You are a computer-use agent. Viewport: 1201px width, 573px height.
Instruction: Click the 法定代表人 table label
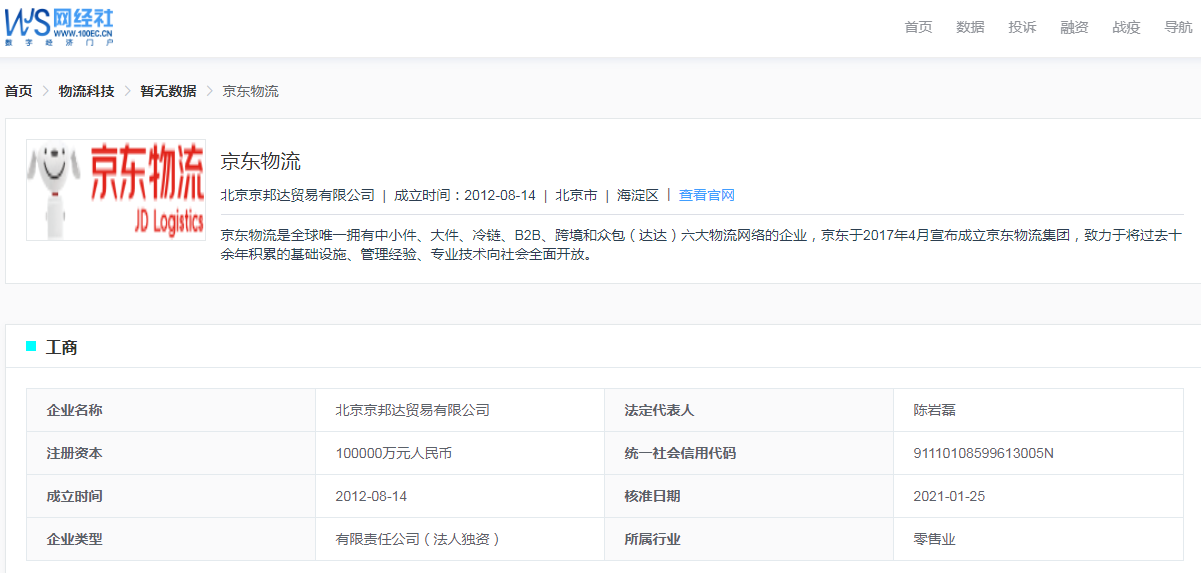coord(659,410)
